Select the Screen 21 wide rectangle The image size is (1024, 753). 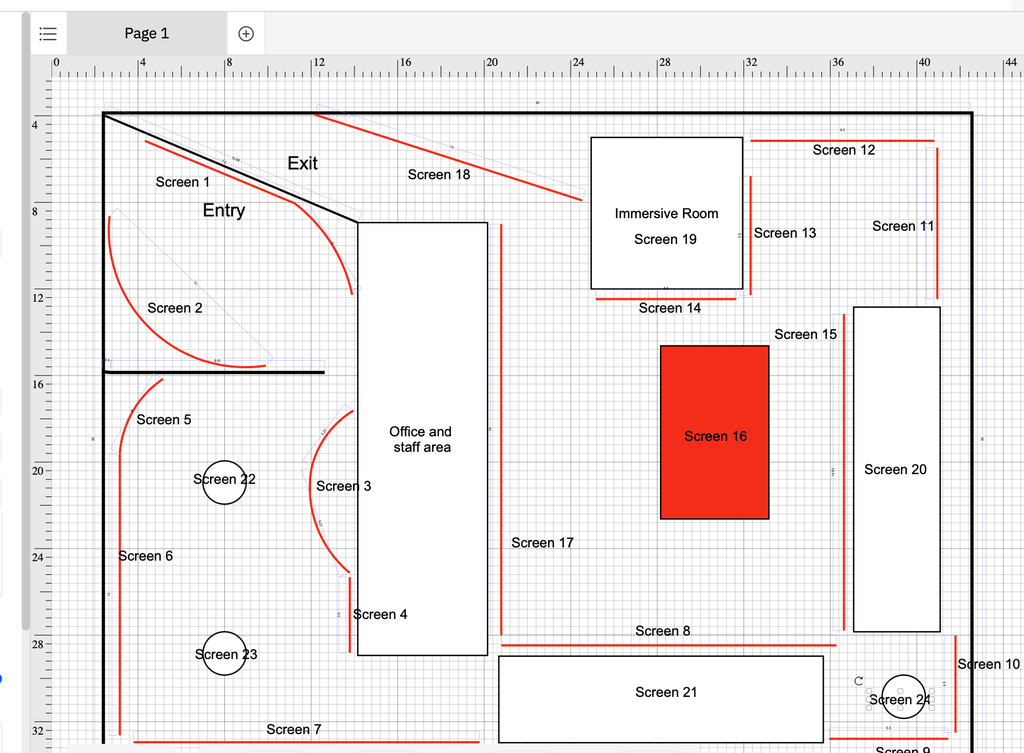coord(660,712)
